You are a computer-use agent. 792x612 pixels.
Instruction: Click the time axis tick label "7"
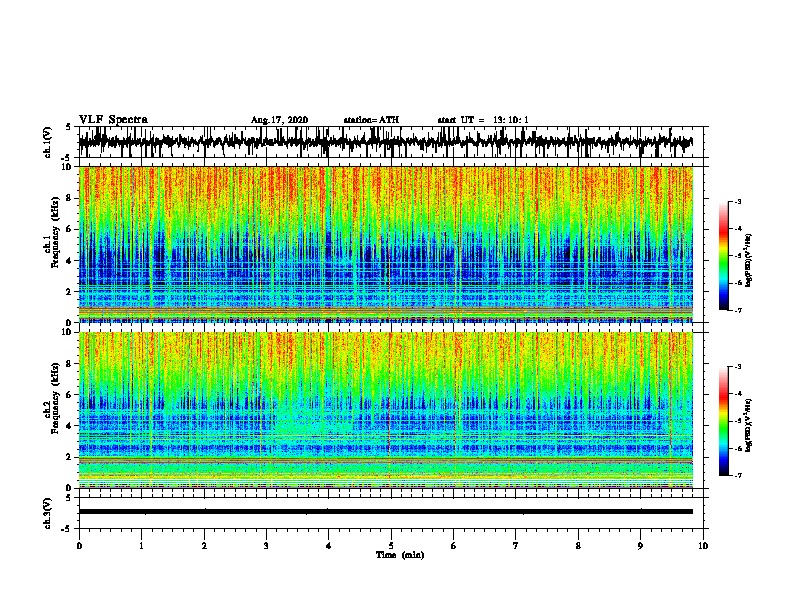[x=516, y=546]
